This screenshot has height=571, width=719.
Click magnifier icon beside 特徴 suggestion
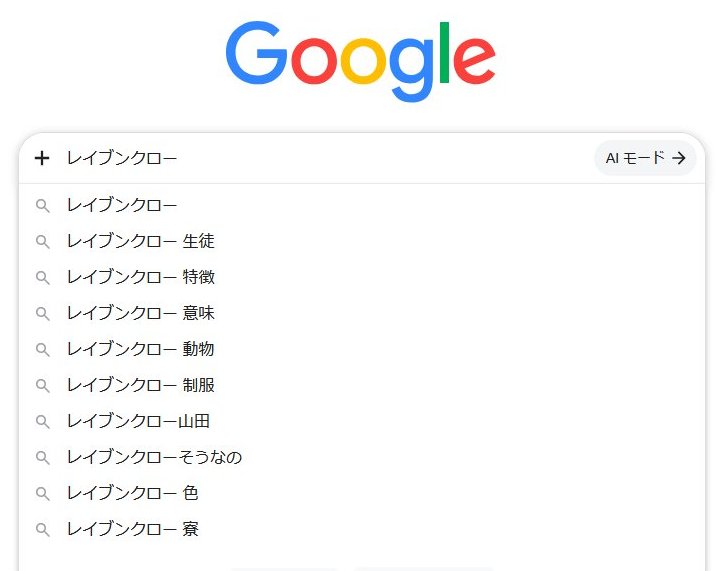[43, 278]
